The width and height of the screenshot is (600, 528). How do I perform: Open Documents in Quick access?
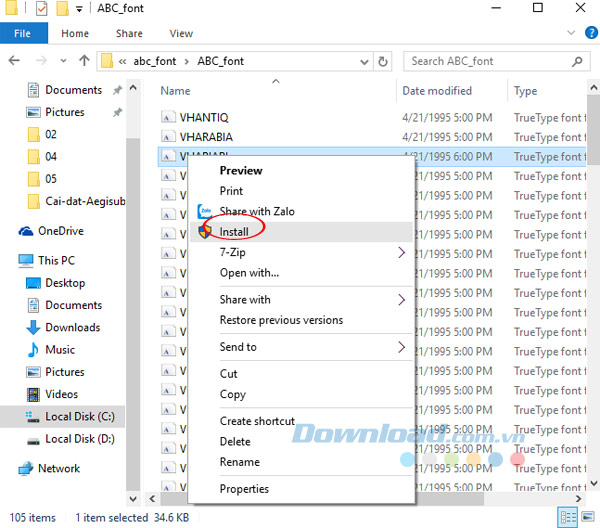coord(73,90)
